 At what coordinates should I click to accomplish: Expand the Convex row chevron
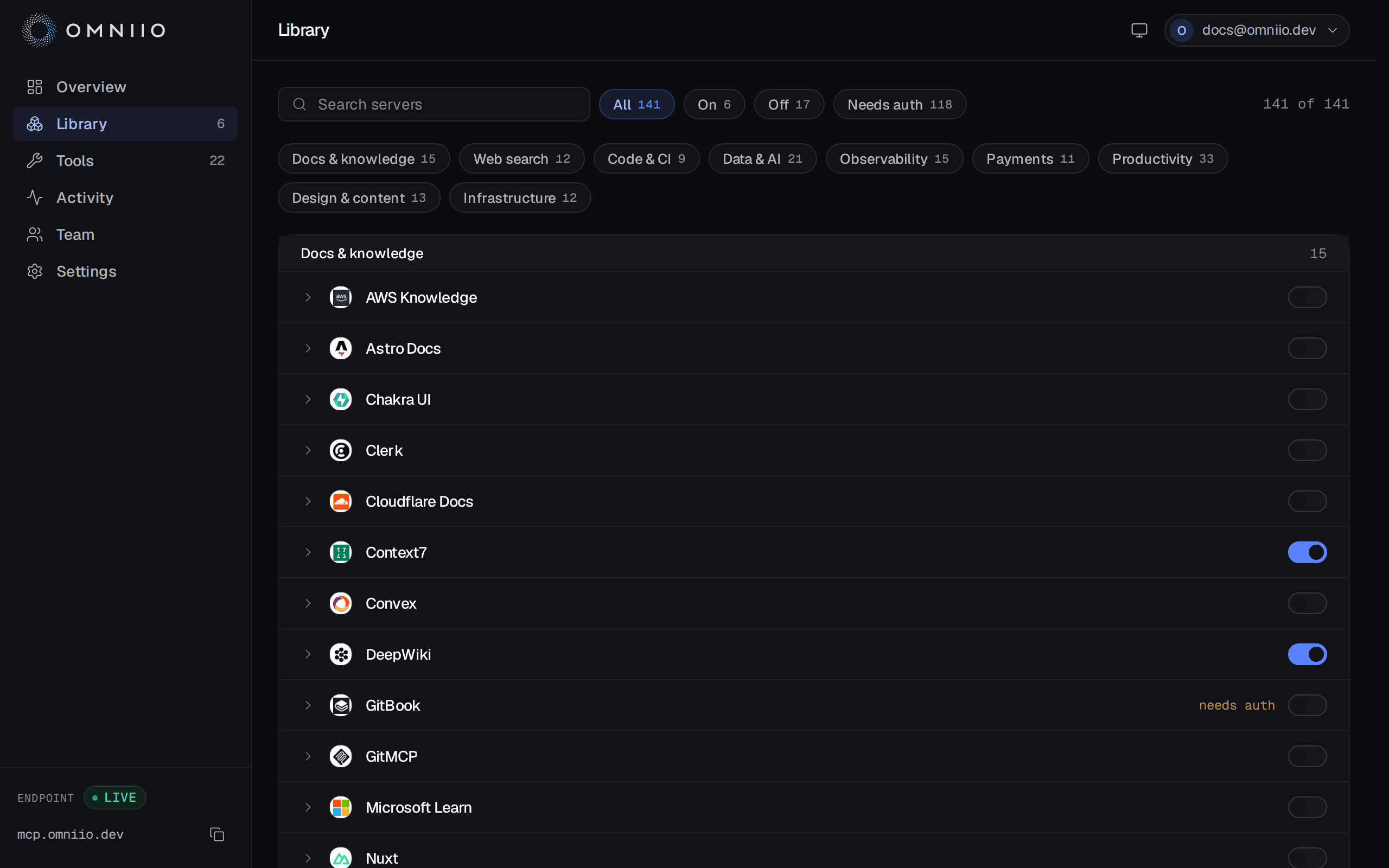(x=308, y=603)
